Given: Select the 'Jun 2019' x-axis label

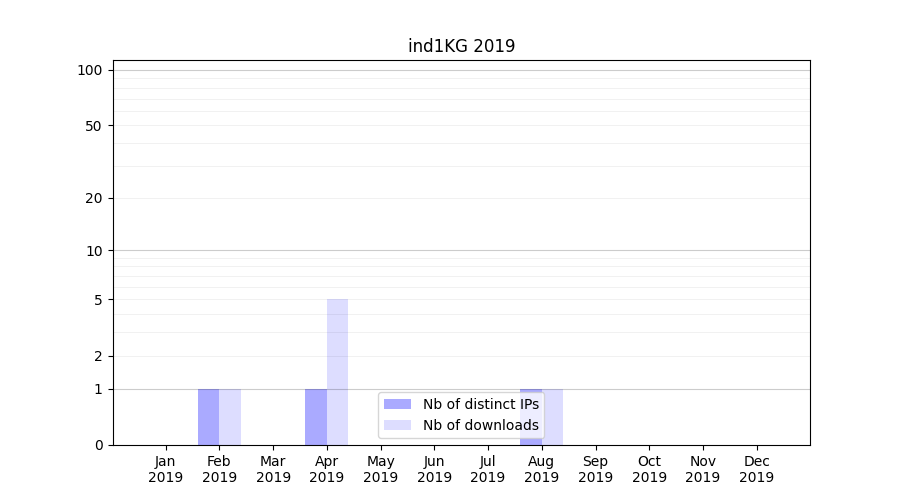Looking at the screenshot, I should coord(434,469).
